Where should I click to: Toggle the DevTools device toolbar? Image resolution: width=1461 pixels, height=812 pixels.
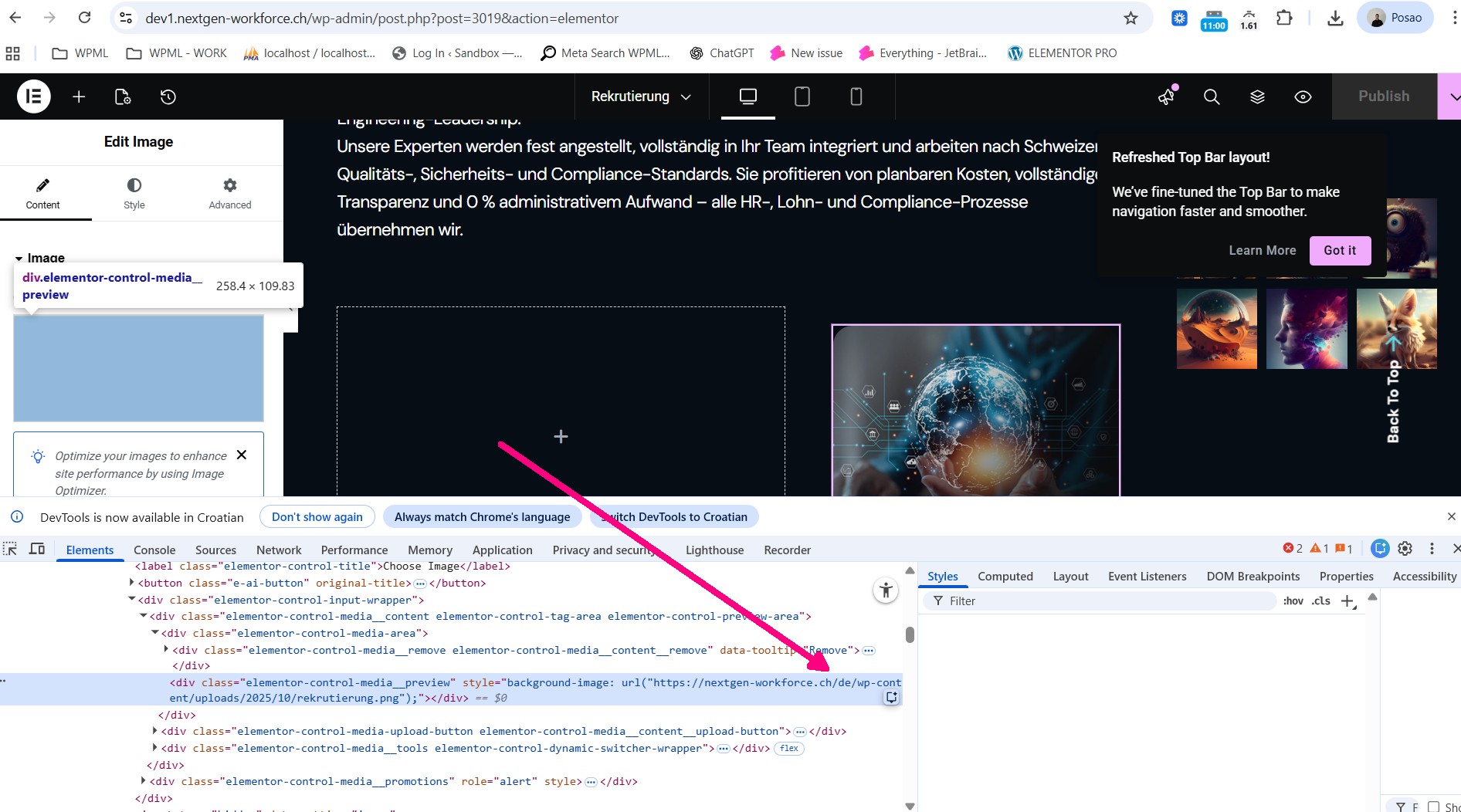coord(37,549)
